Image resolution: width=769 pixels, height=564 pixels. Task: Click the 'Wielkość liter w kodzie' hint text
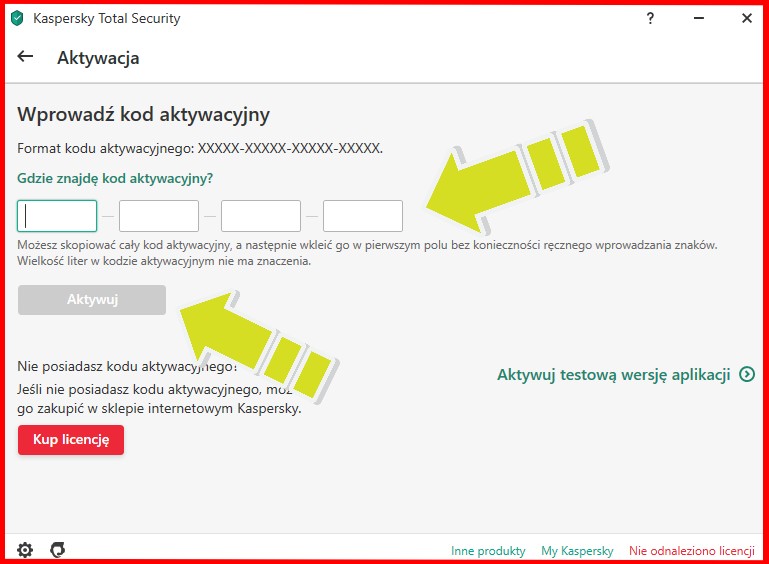tap(164, 261)
